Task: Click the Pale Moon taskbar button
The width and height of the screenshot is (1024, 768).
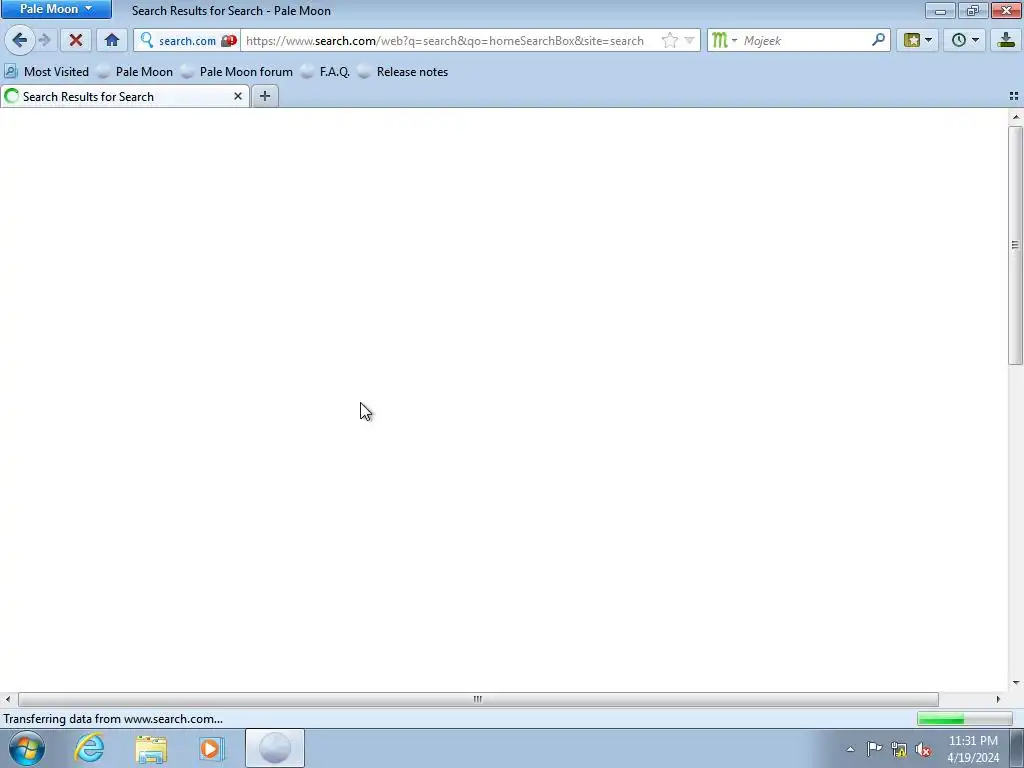Action: point(275,748)
